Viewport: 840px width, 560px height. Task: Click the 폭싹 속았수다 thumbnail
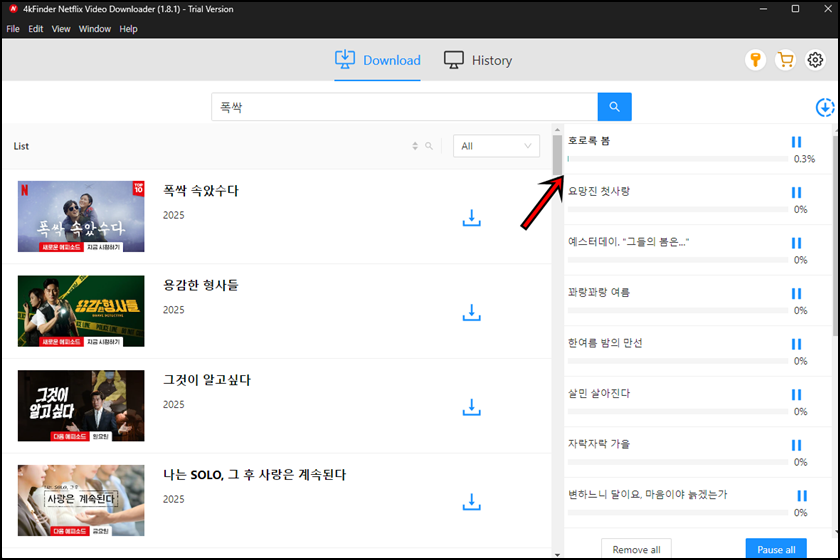(x=81, y=216)
